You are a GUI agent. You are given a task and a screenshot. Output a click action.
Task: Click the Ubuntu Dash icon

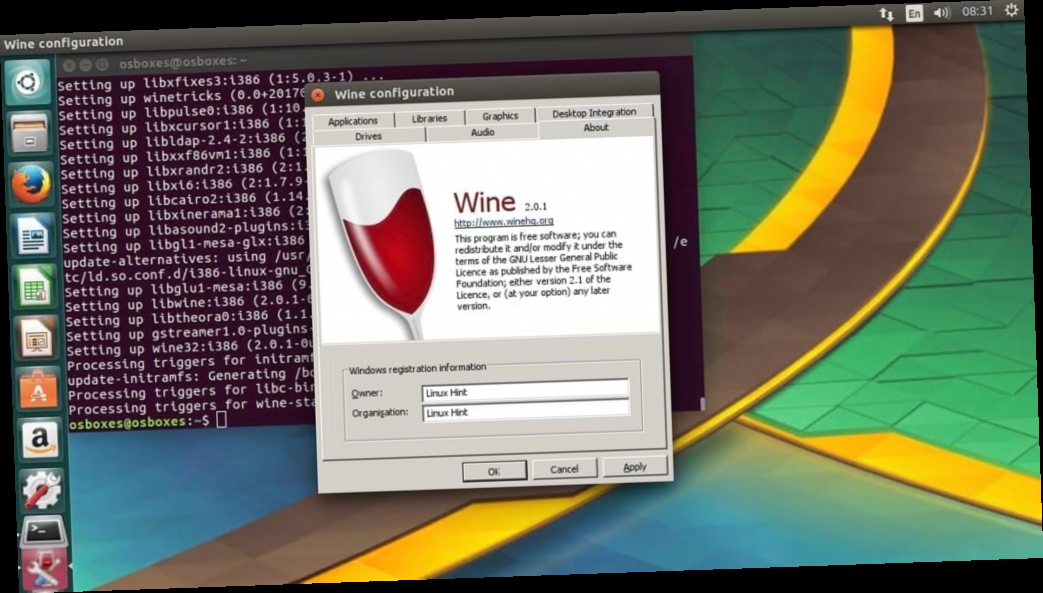(27, 83)
